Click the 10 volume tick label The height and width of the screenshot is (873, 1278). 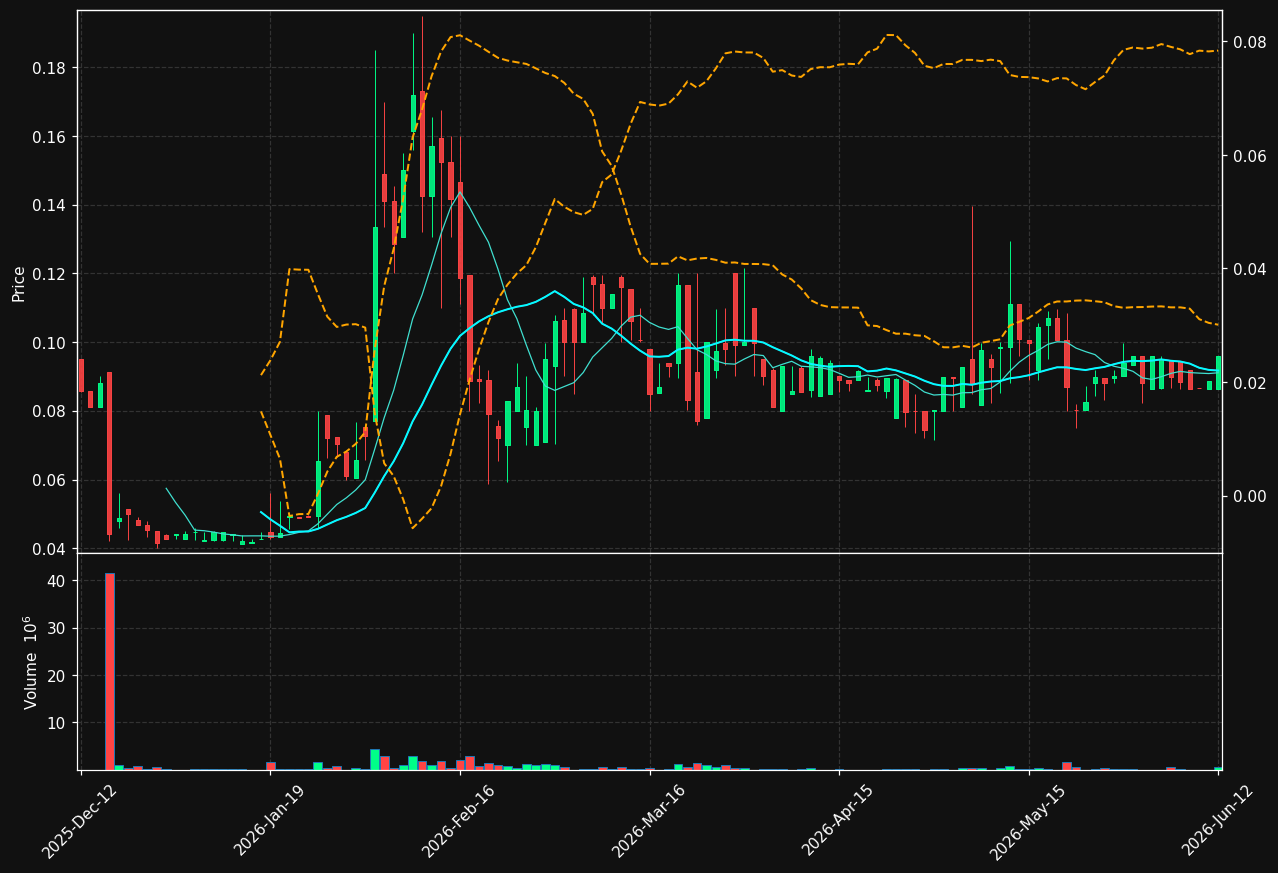point(58,723)
